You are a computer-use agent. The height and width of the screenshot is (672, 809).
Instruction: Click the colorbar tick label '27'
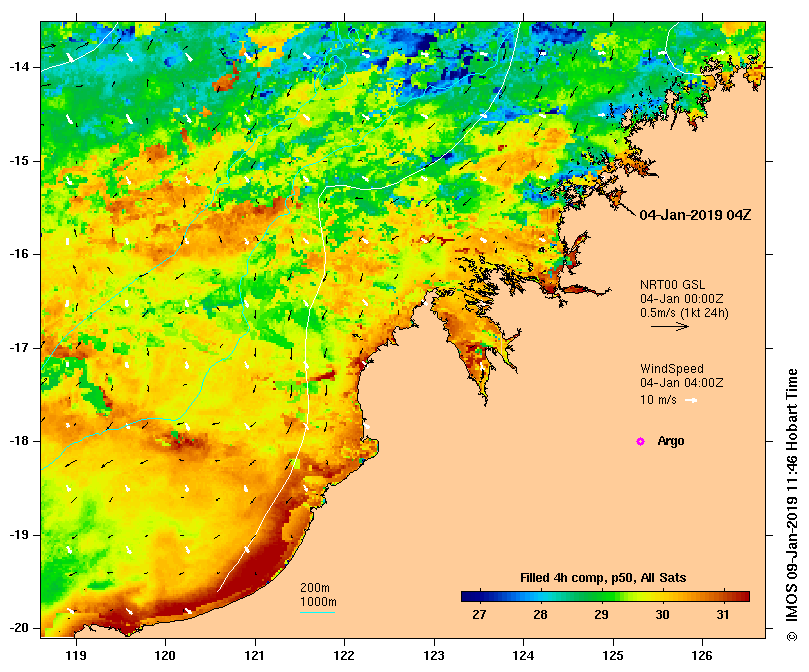coord(479,615)
